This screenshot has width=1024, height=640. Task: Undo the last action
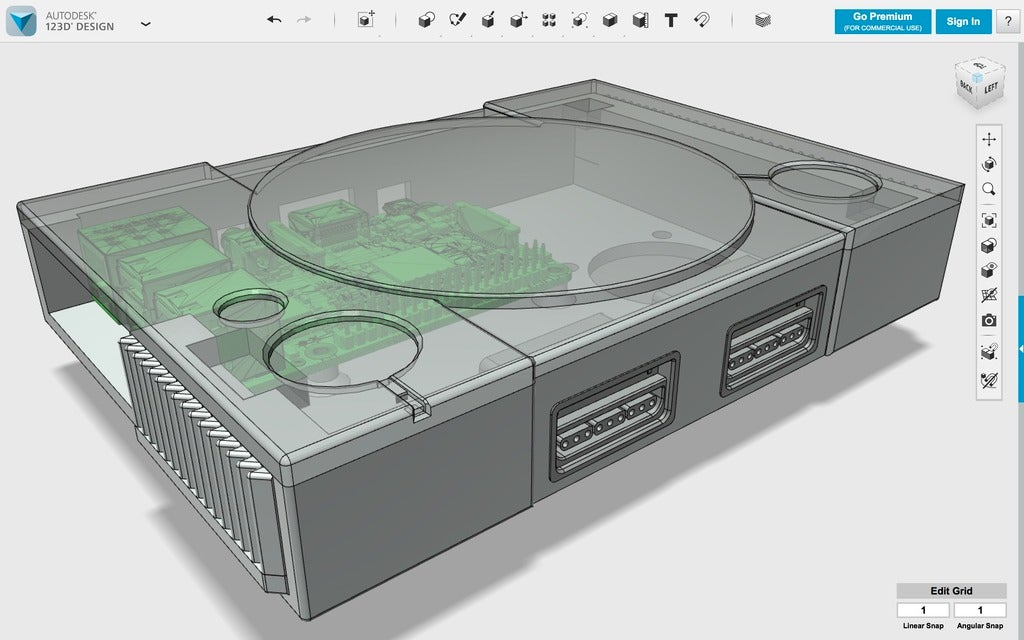pos(274,20)
